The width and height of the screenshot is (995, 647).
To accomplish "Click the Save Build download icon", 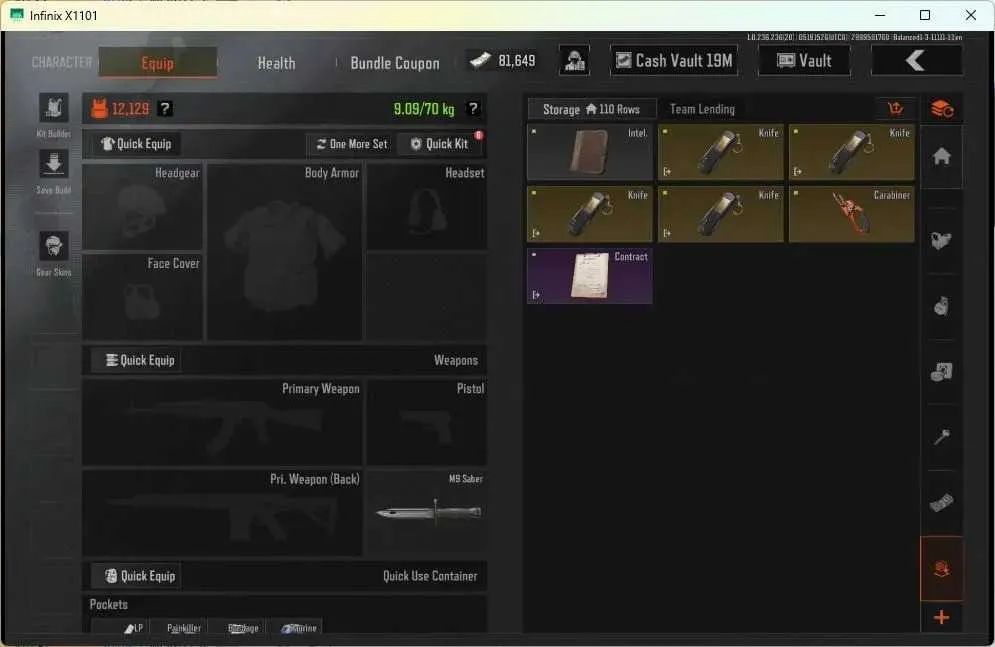I will tap(54, 164).
